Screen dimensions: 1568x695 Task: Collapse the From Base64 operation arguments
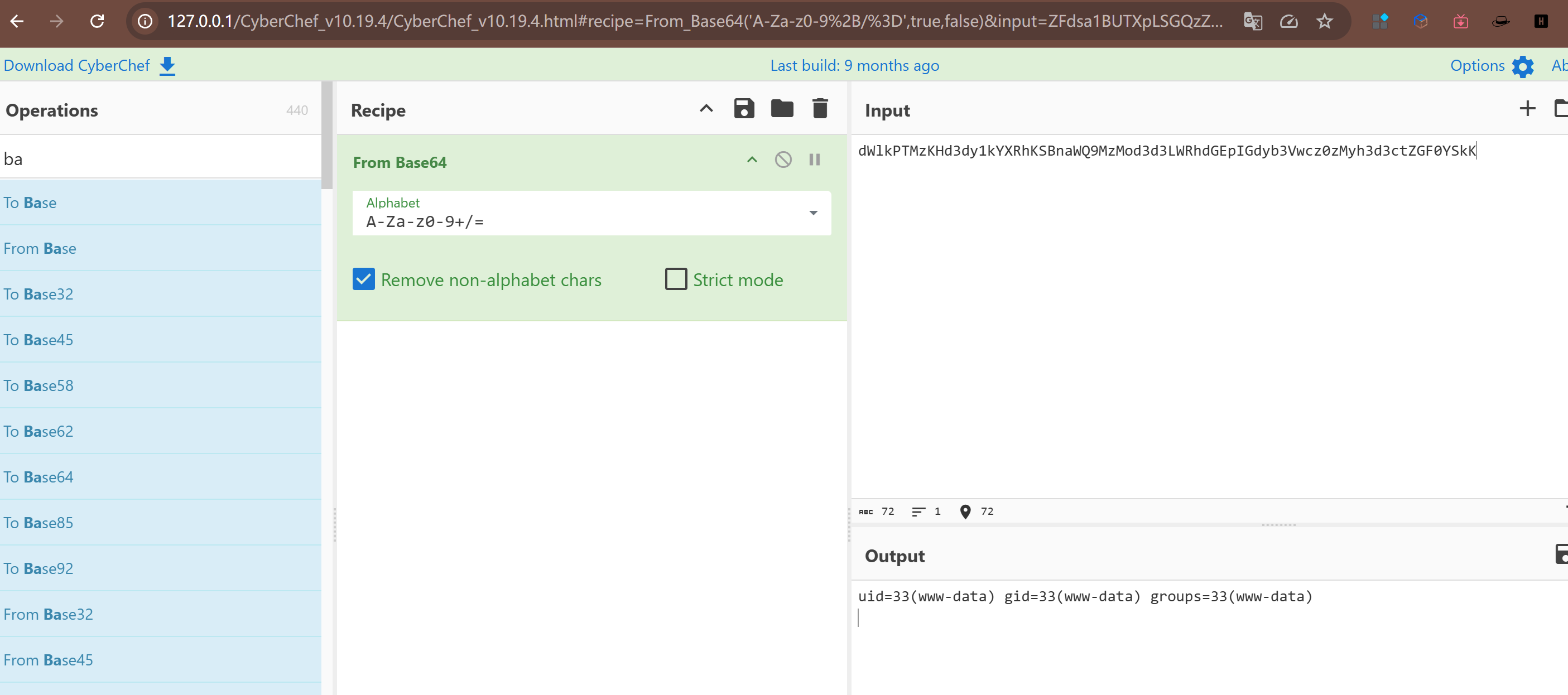[752, 160]
